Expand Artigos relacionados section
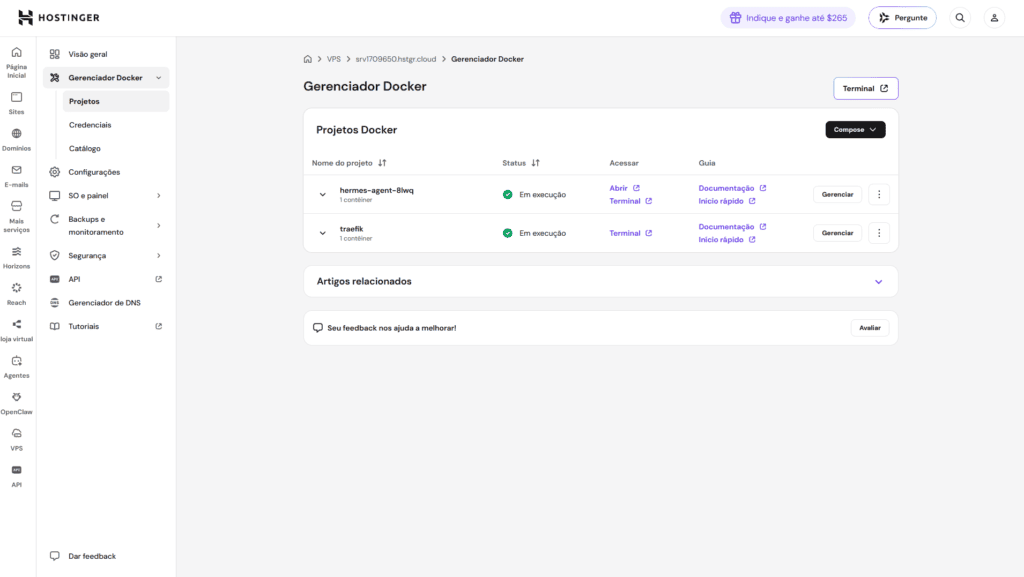The width and height of the screenshot is (1024, 577). [878, 282]
